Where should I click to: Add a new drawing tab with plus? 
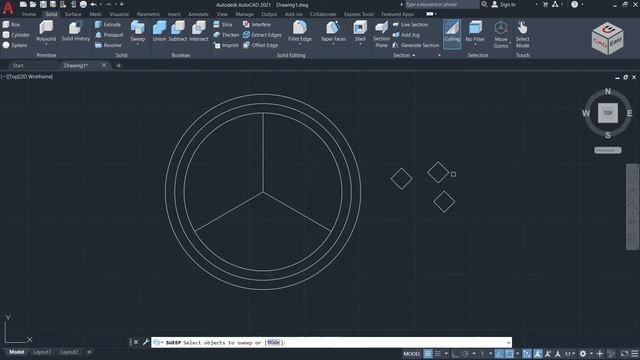coord(119,65)
